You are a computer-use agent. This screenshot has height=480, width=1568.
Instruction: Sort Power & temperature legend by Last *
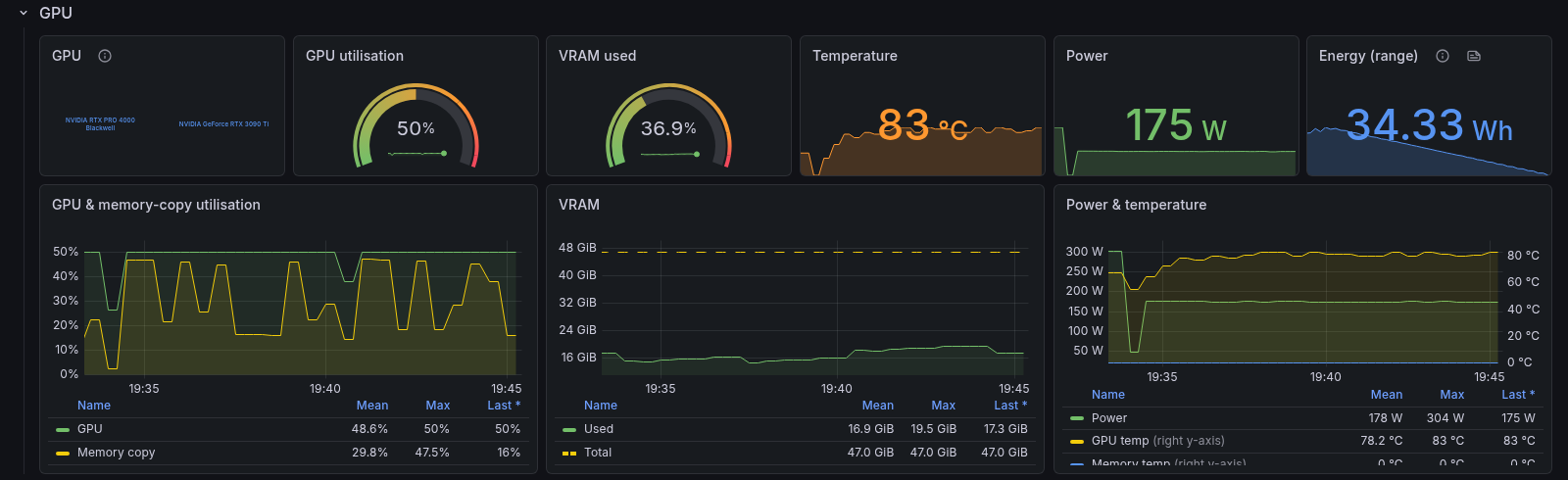pyautogui.click(x=1518, y=395)
